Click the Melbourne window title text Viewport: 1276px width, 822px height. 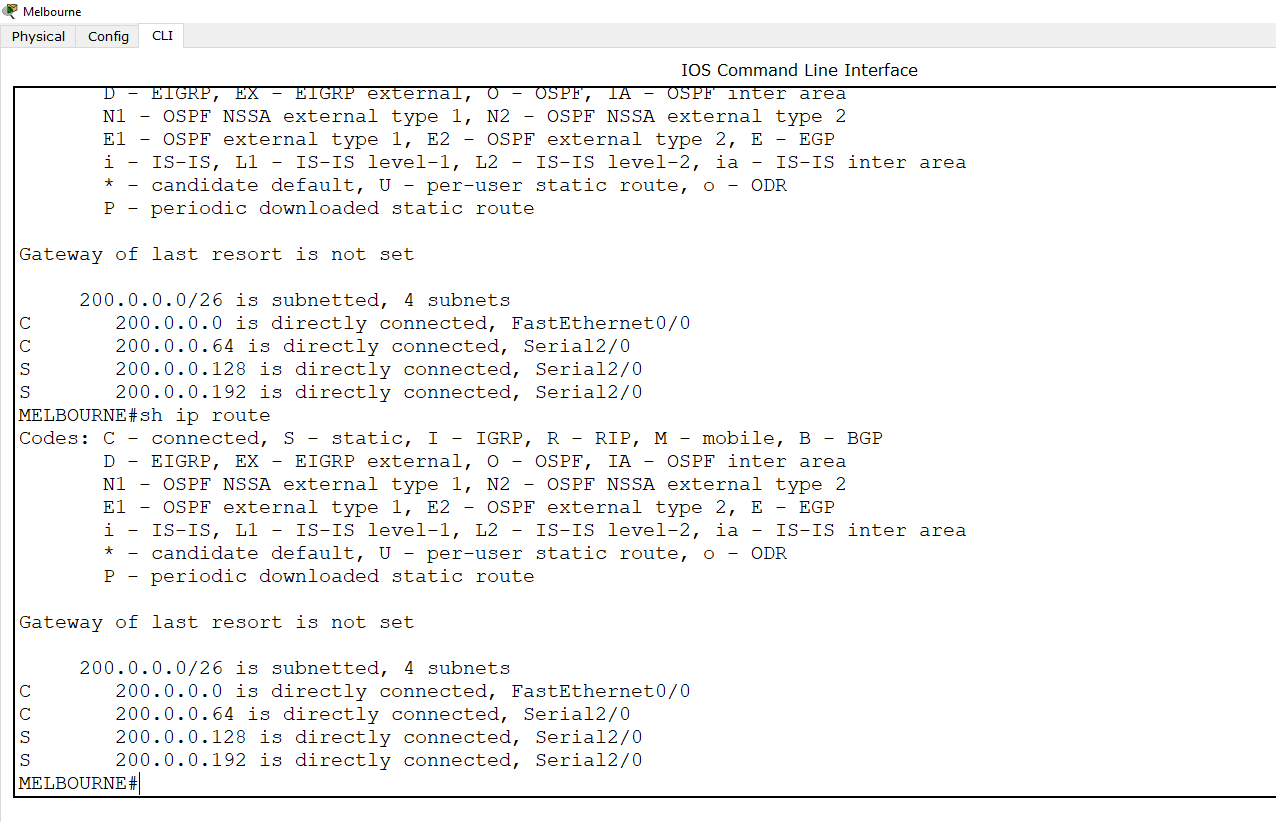(x=52, y=12)
